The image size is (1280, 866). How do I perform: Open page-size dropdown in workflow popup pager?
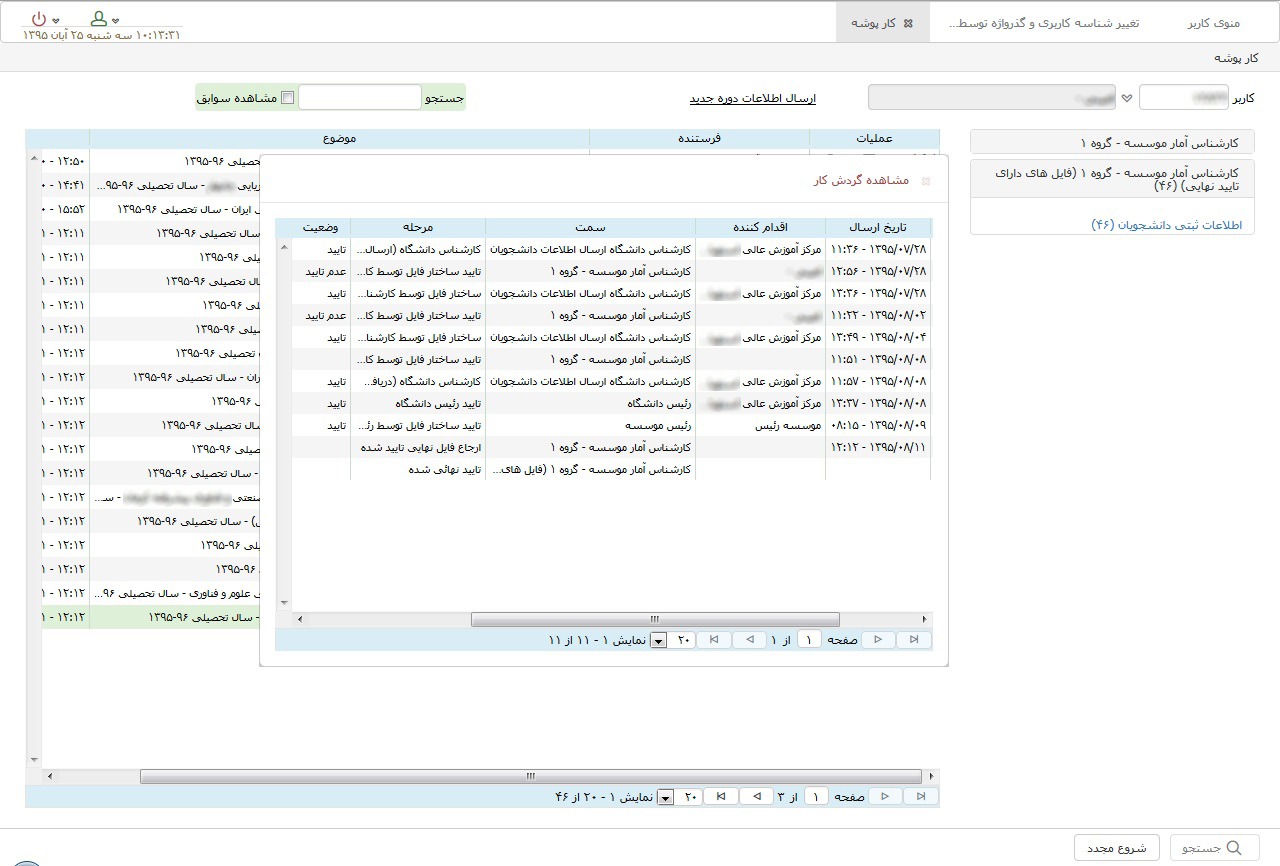pos(659,641)
